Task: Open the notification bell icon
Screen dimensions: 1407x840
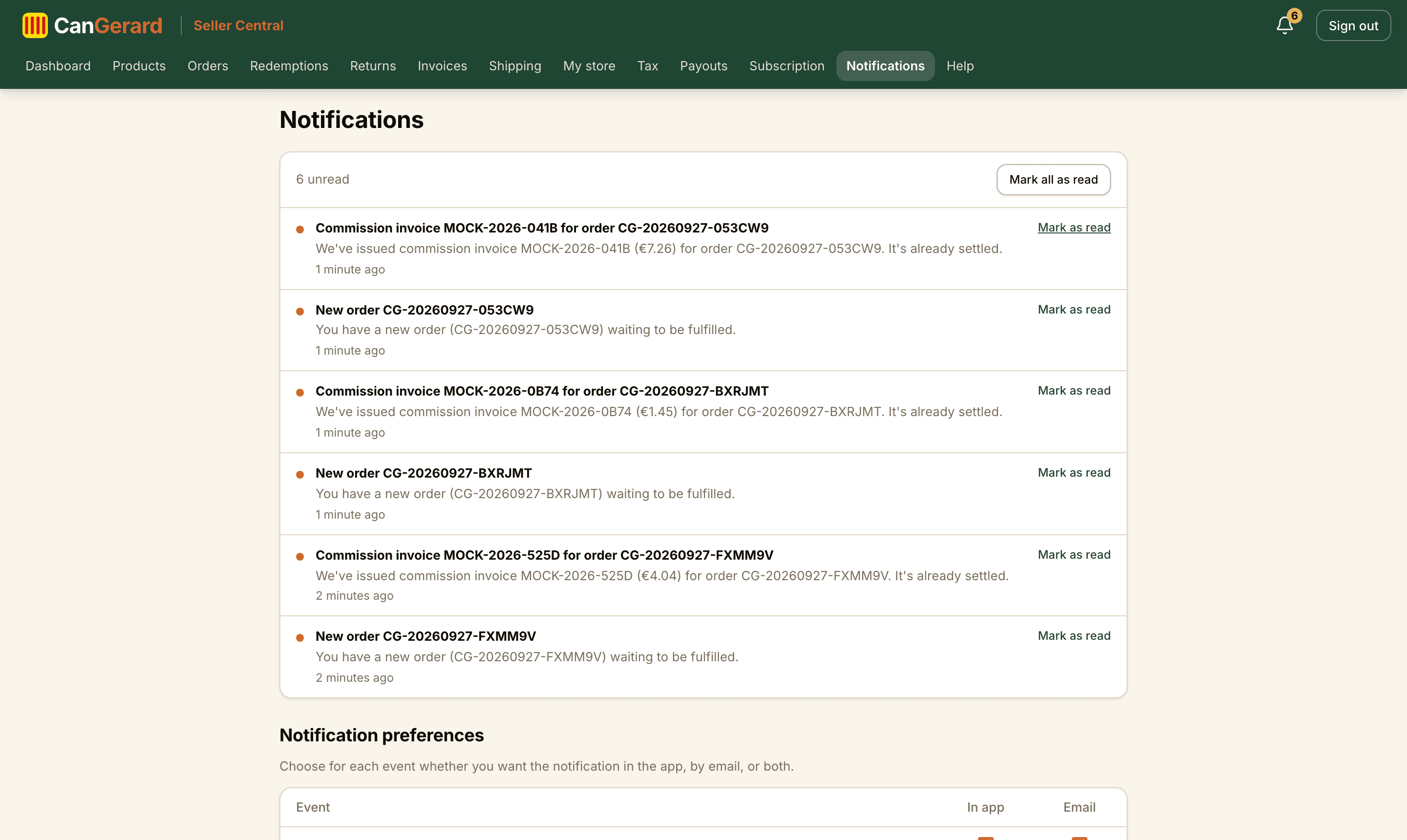Action: tap(1284, 25)
